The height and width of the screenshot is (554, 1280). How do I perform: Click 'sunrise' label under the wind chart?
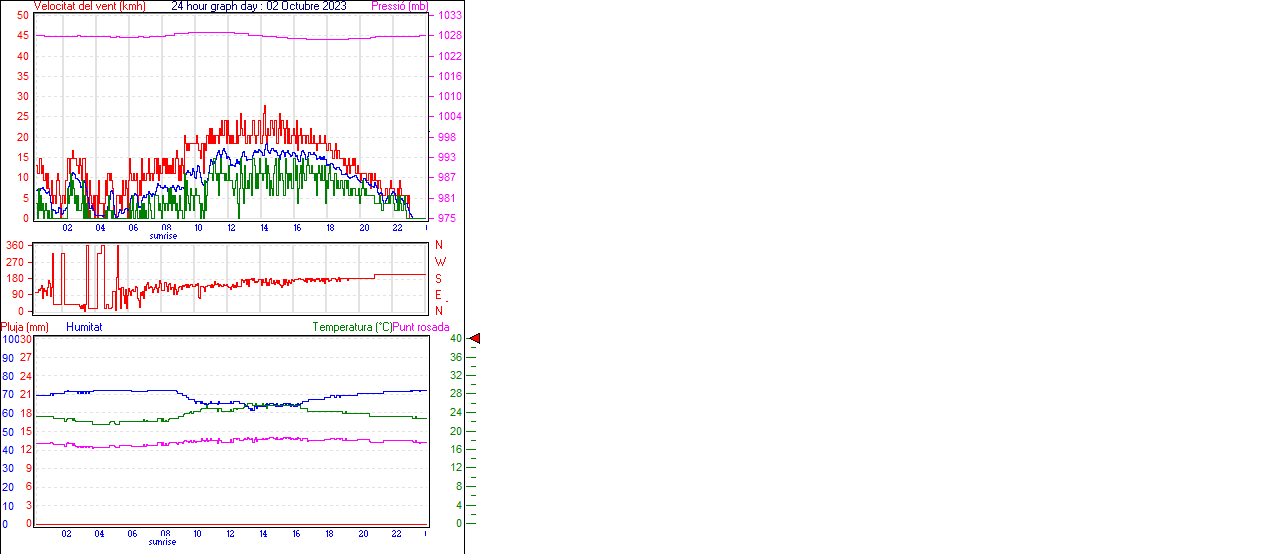(164, 236)
